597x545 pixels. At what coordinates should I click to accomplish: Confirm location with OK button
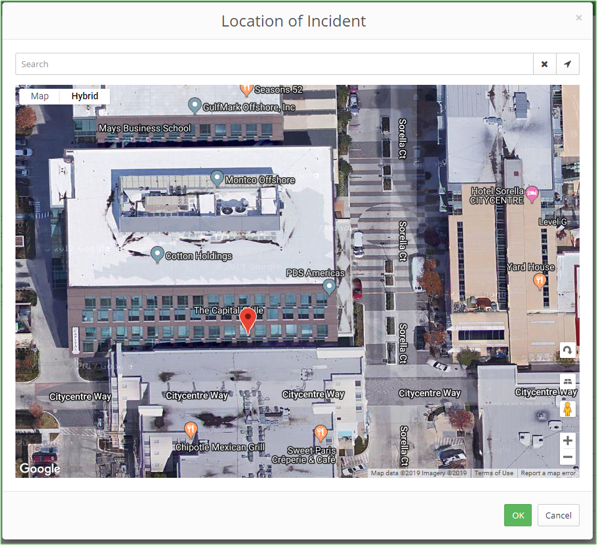518,515
